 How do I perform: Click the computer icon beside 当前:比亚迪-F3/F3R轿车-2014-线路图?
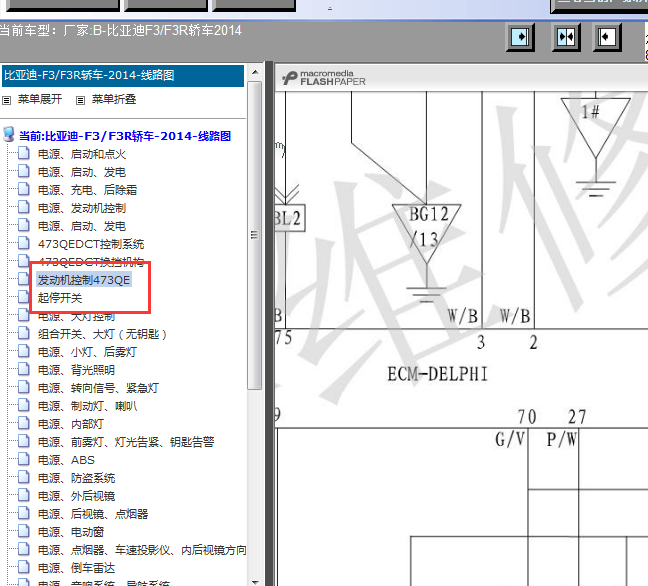(x=9, y=135)
